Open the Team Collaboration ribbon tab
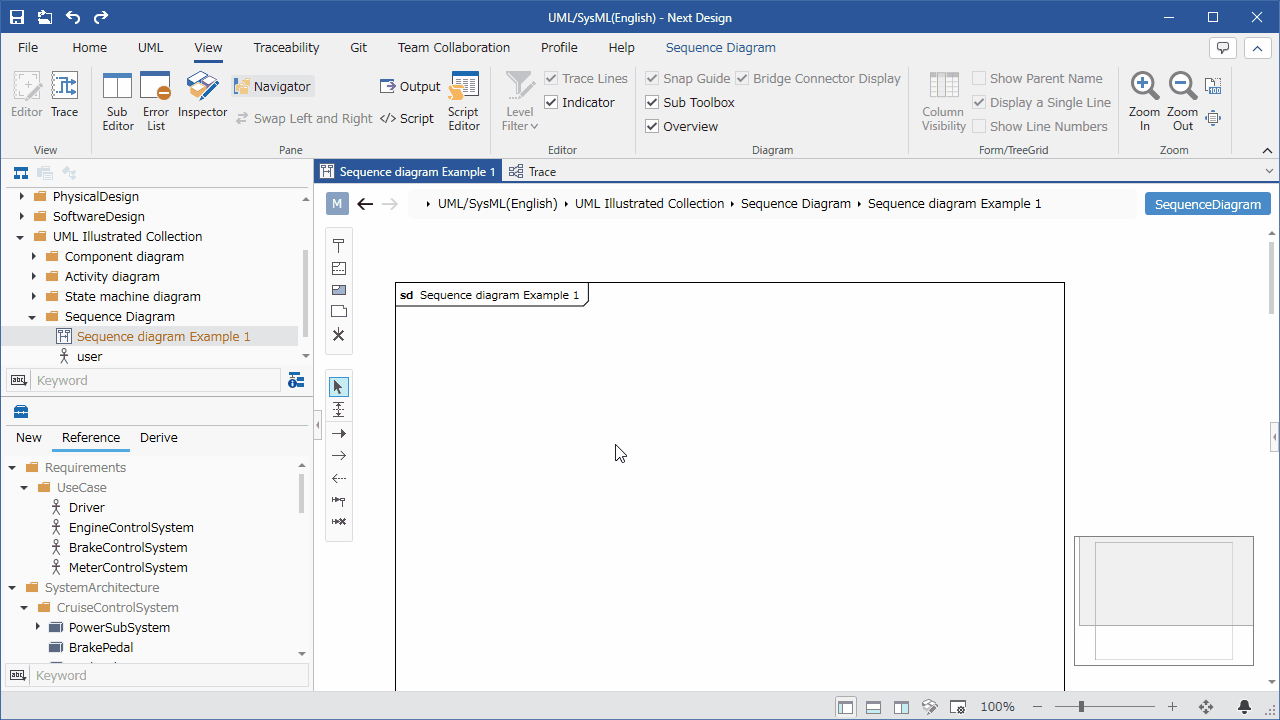The width and height of the screenshot is (1280, 720). (x=454, y=47)
